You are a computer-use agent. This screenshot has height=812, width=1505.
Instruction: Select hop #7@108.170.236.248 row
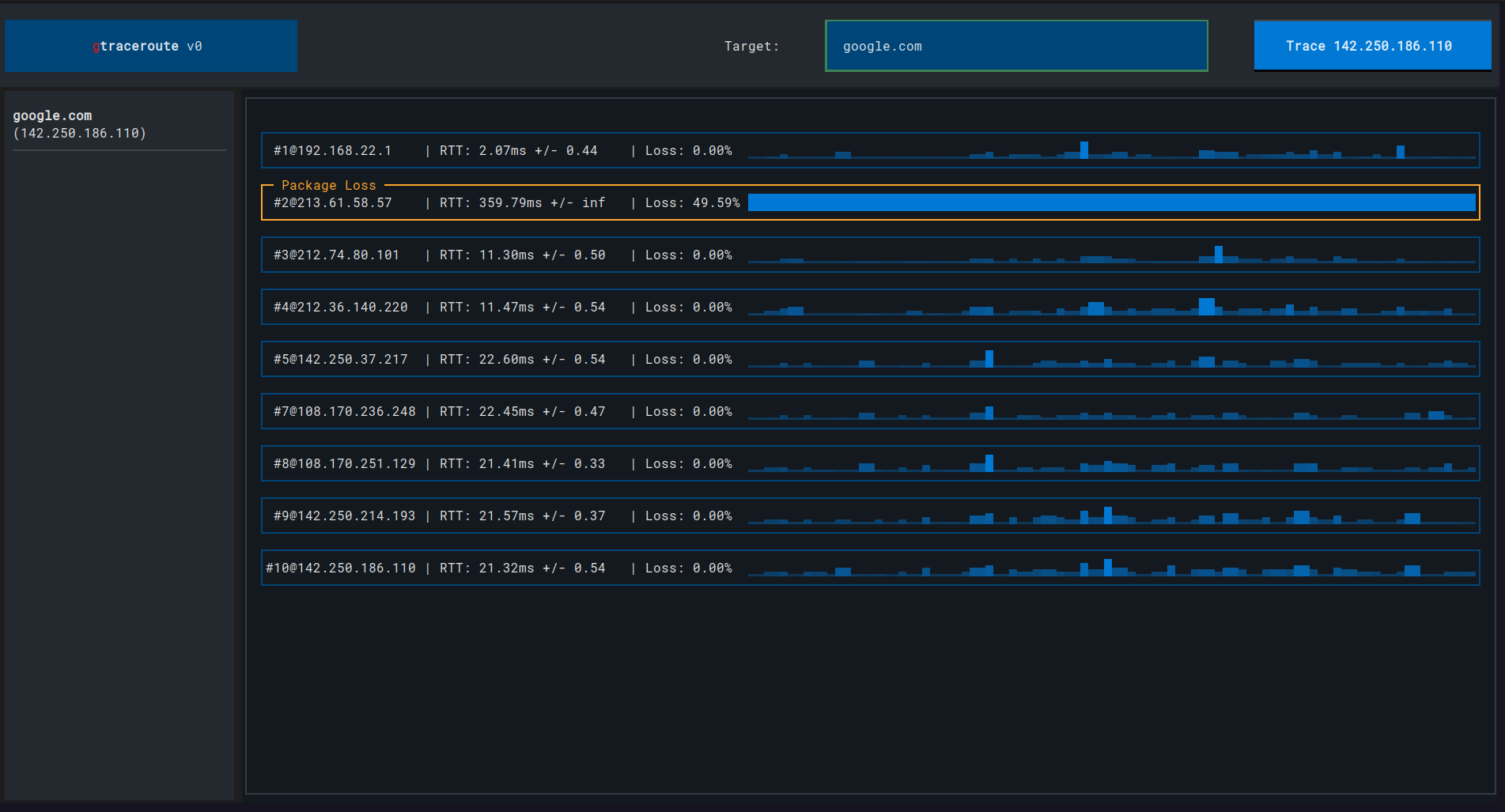870,411
